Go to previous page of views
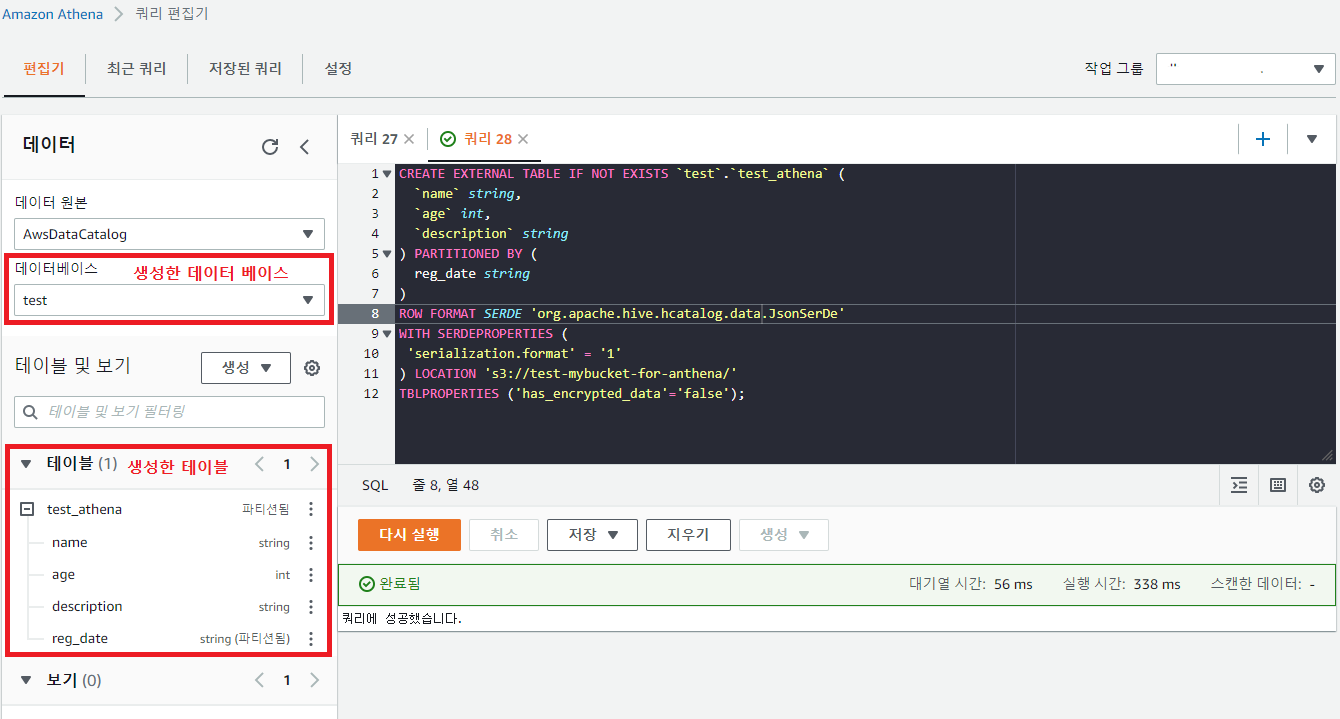Viewport: 1340px width, 719px height. coord(259,680)
